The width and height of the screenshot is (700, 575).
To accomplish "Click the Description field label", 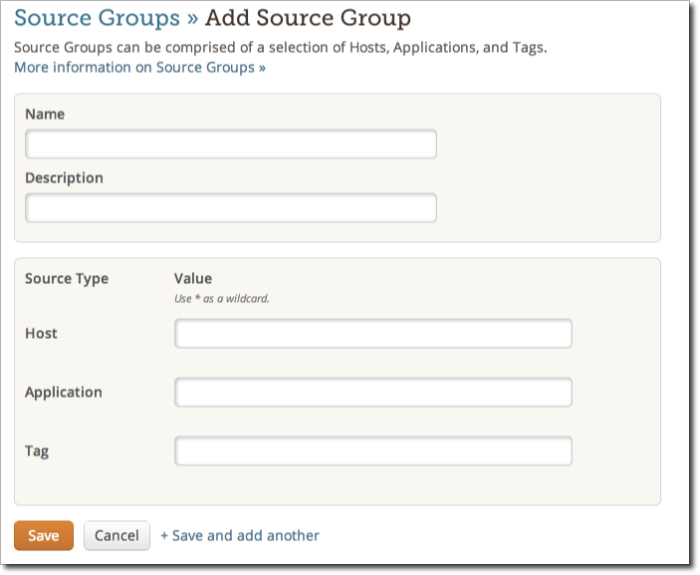I will click(x=64, y=178).
